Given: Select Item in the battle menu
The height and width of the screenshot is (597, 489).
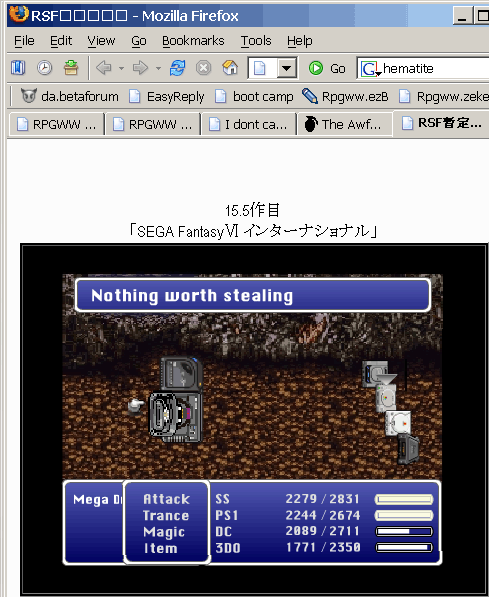Looking at the screenshot, I should [x=160, y=548].
